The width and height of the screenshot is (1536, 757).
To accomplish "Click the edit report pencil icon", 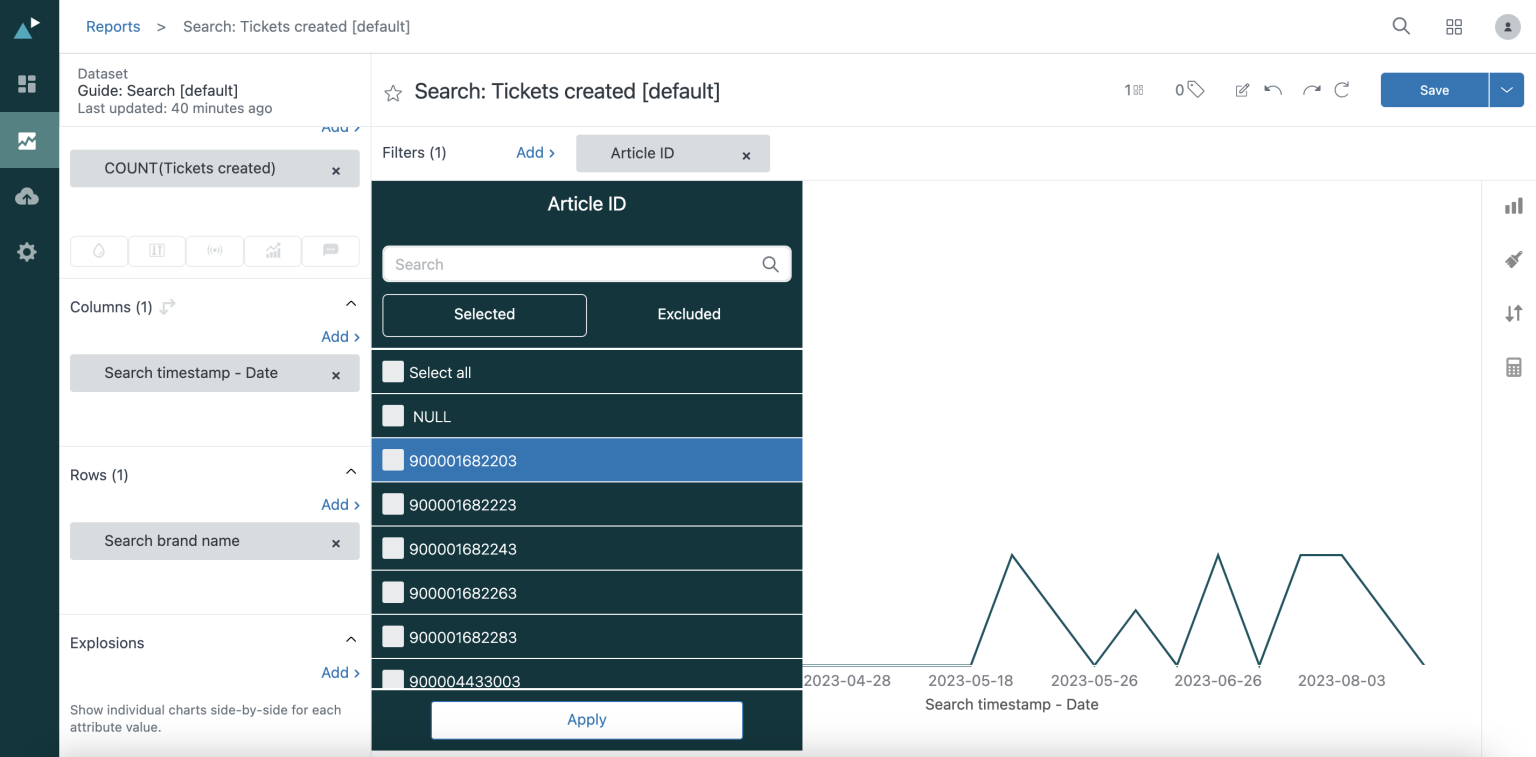I will (1242, 90).
